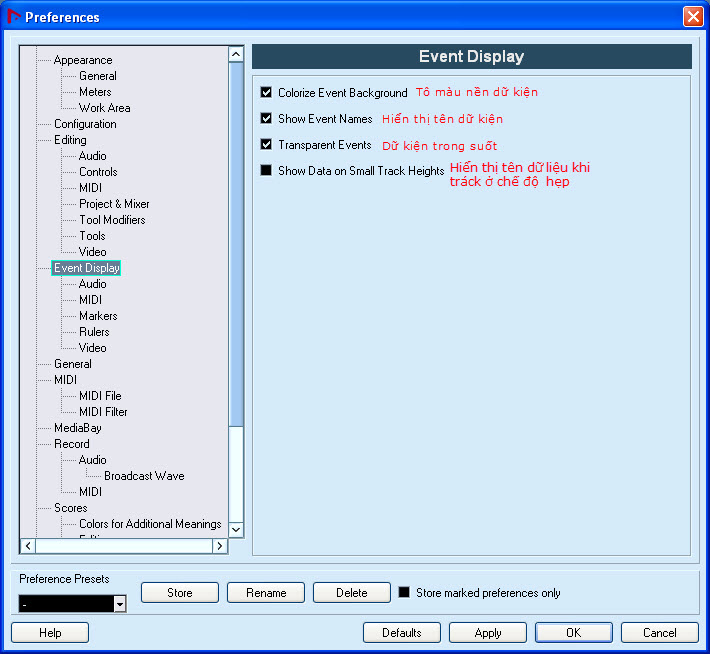The height and width of the screenshot is (654, 710).
Task: Open Broadcast Wave page
Action: tap(144, 476)
